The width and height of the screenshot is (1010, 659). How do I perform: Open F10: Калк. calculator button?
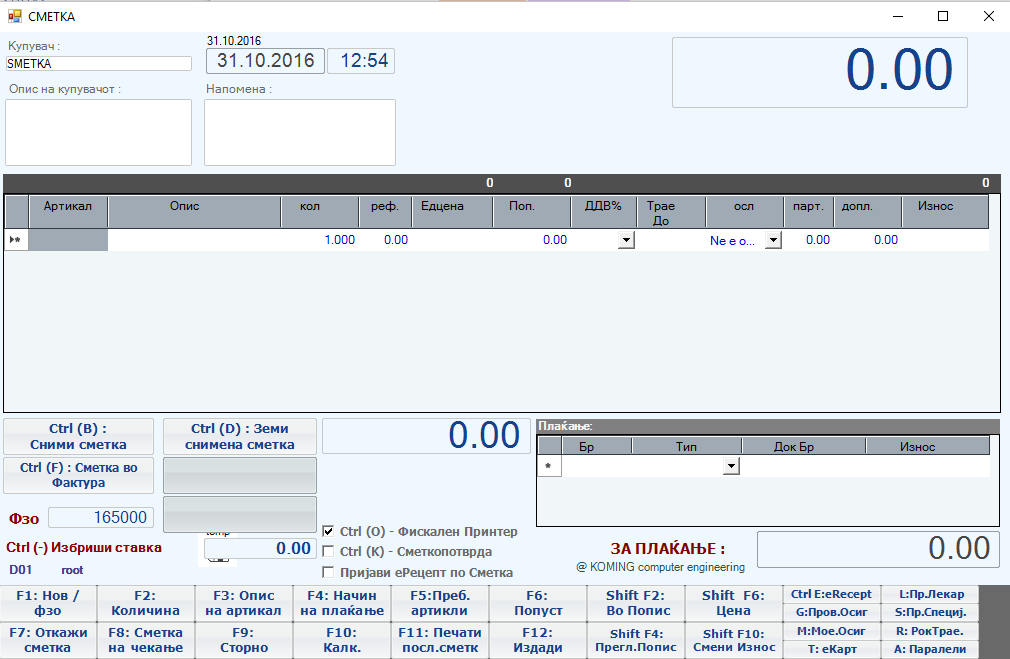point(342,640)
